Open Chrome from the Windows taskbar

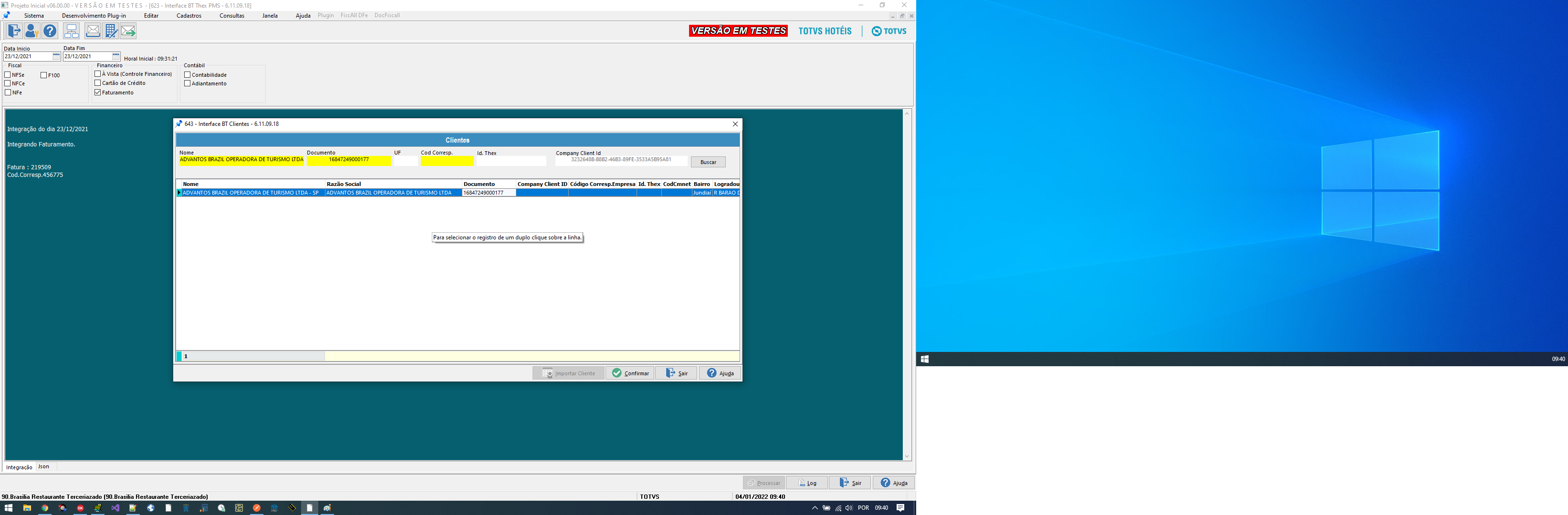coord(44,508)
